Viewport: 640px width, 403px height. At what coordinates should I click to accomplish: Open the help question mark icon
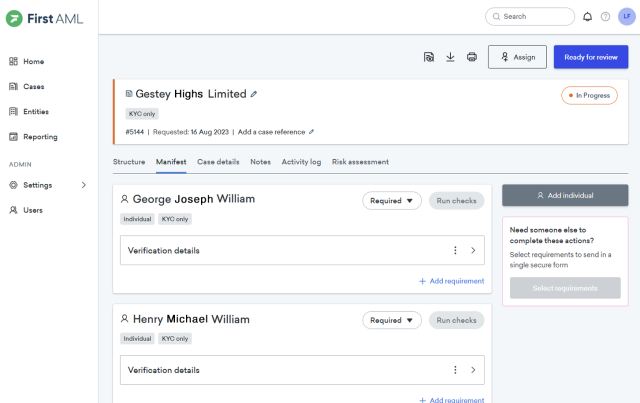click(605, 17)
